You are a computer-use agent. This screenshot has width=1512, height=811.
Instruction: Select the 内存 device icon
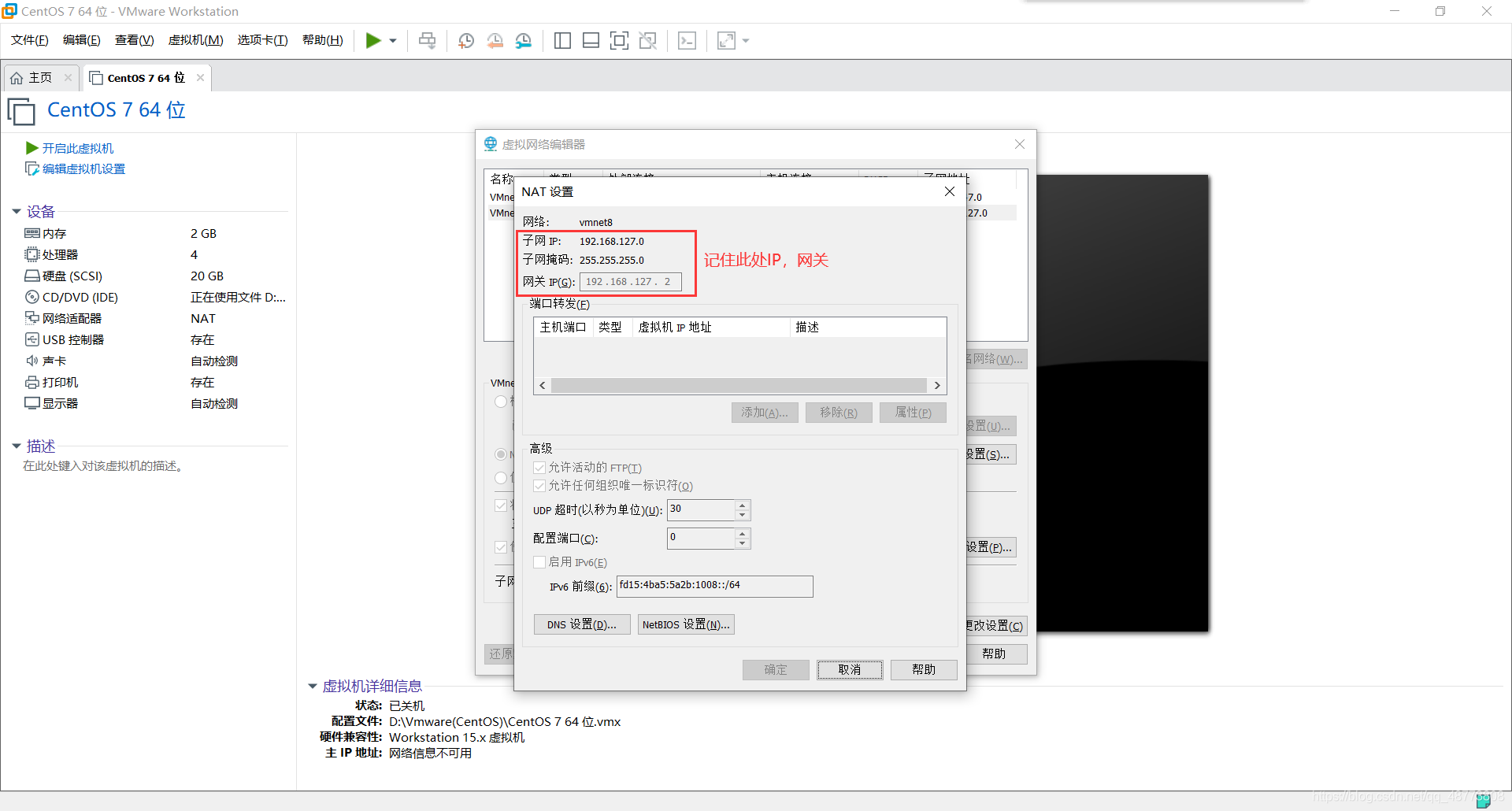tap(32, 233)
